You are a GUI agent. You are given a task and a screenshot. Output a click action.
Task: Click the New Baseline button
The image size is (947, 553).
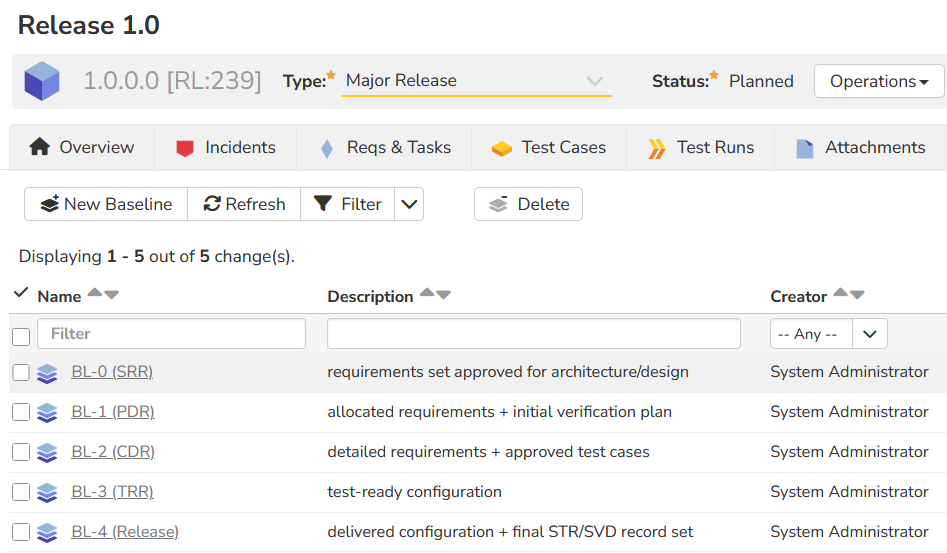coord(106,204)
